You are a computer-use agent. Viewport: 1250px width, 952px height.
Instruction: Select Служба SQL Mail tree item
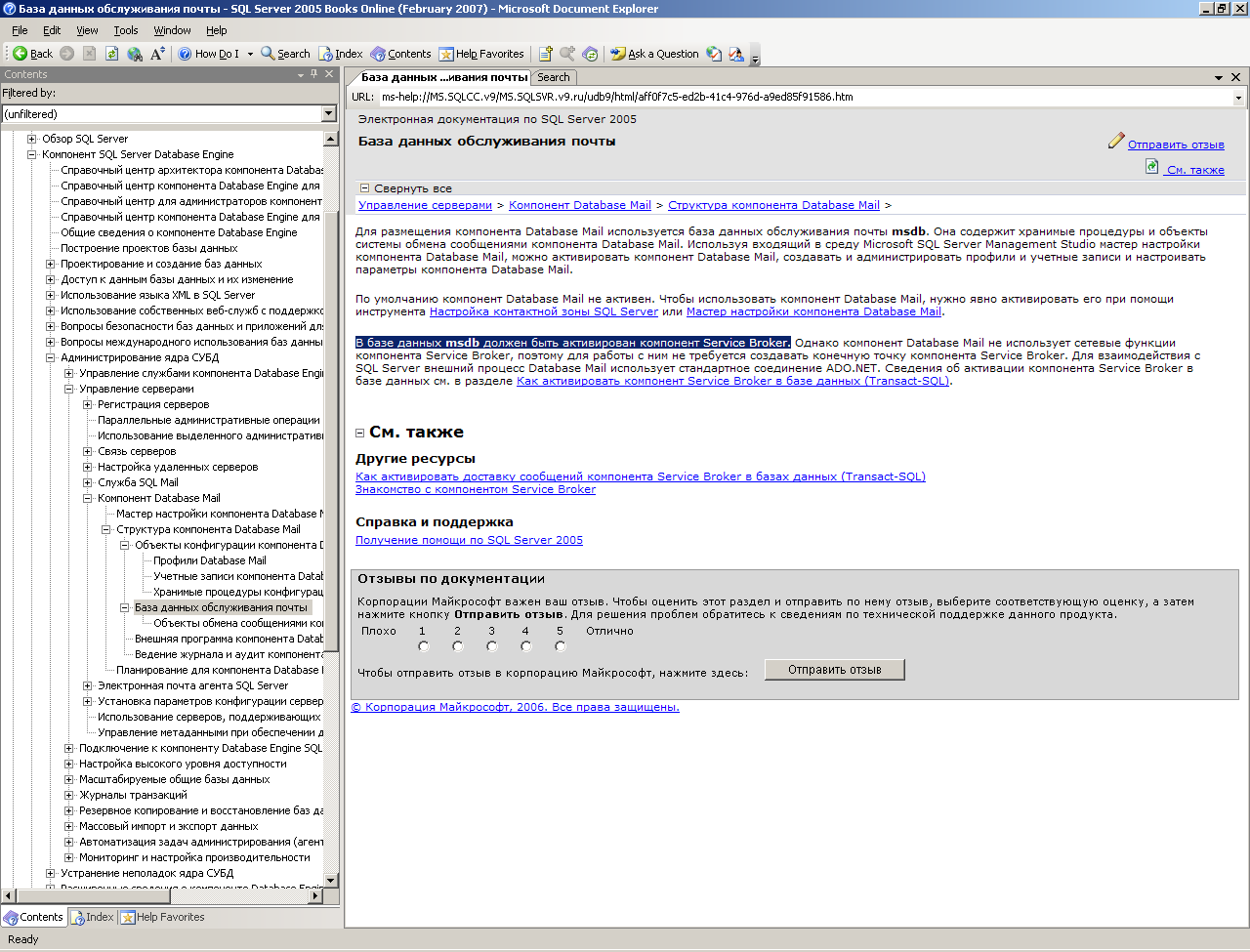pos(138,482)
